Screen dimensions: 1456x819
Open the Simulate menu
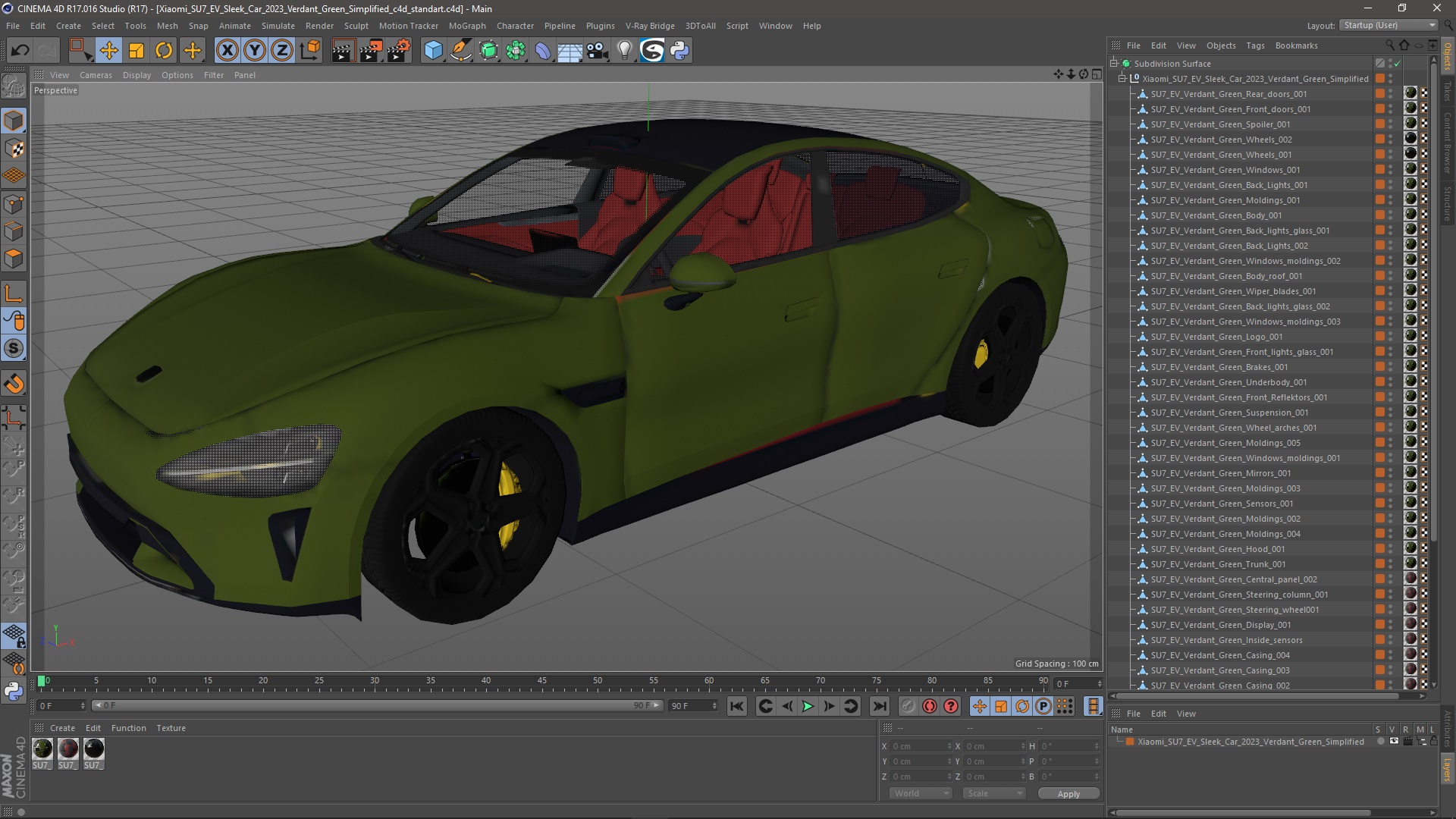pyautogui.click(x=278, y=26)
